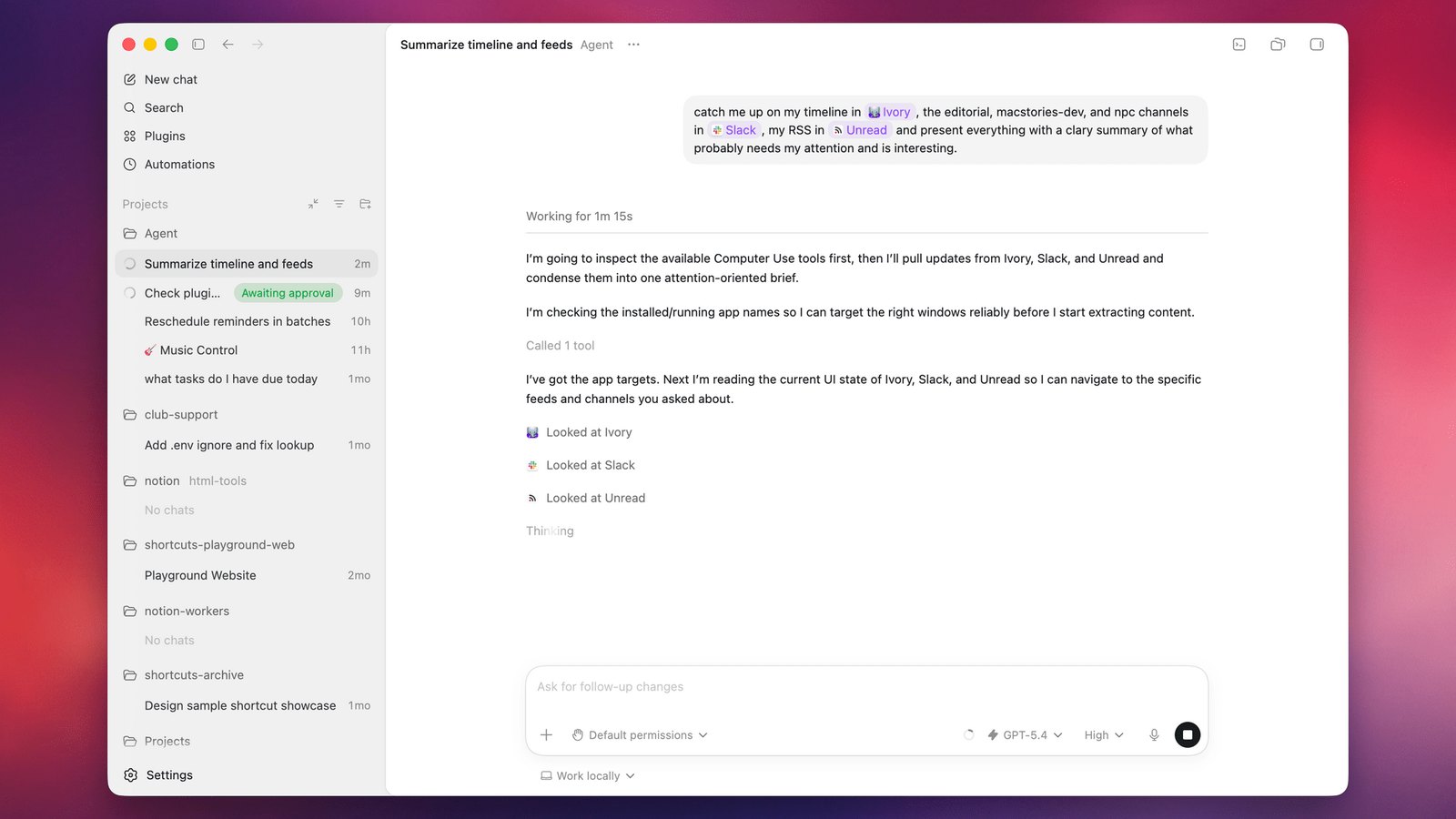Open the GPT-5.4 model selector
Viewport: 1456px width, 819px height.
pos(1025,735)
